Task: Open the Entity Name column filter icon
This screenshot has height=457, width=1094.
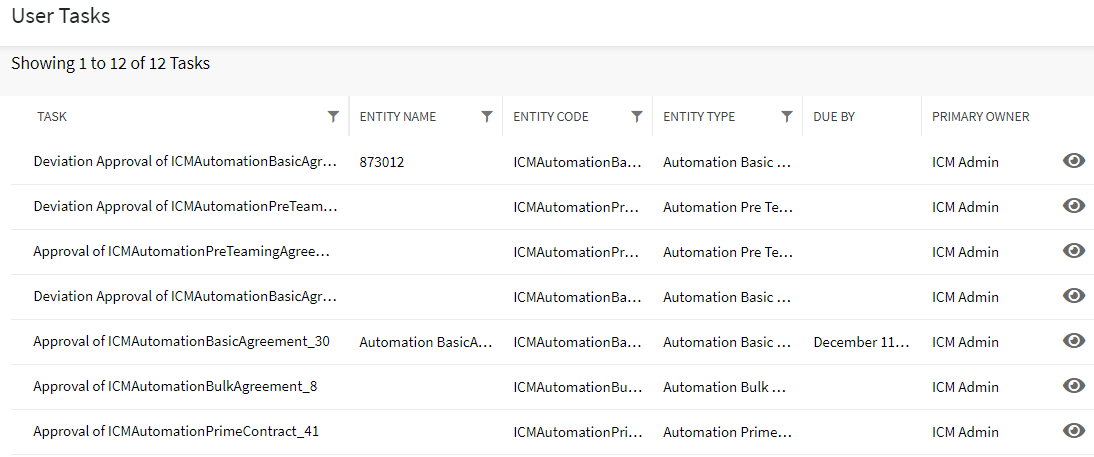Action: click(487, 117)
